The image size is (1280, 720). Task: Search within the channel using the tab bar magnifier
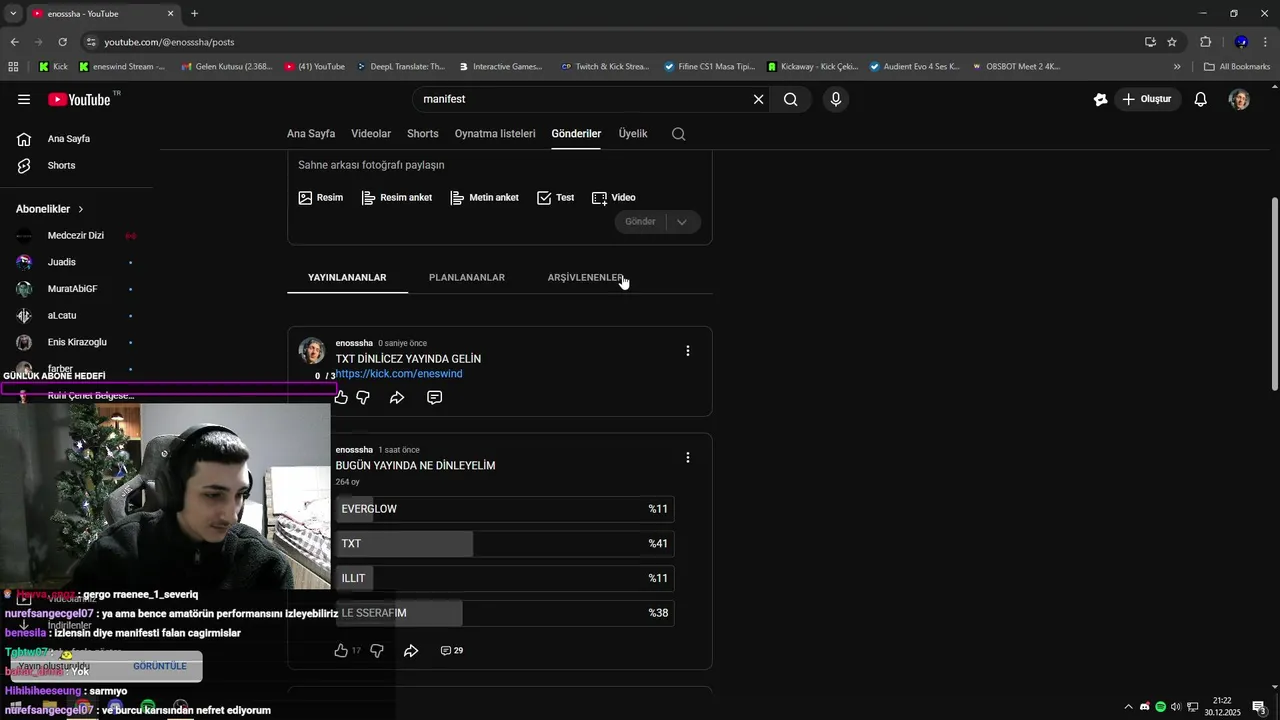coord(678,134)
